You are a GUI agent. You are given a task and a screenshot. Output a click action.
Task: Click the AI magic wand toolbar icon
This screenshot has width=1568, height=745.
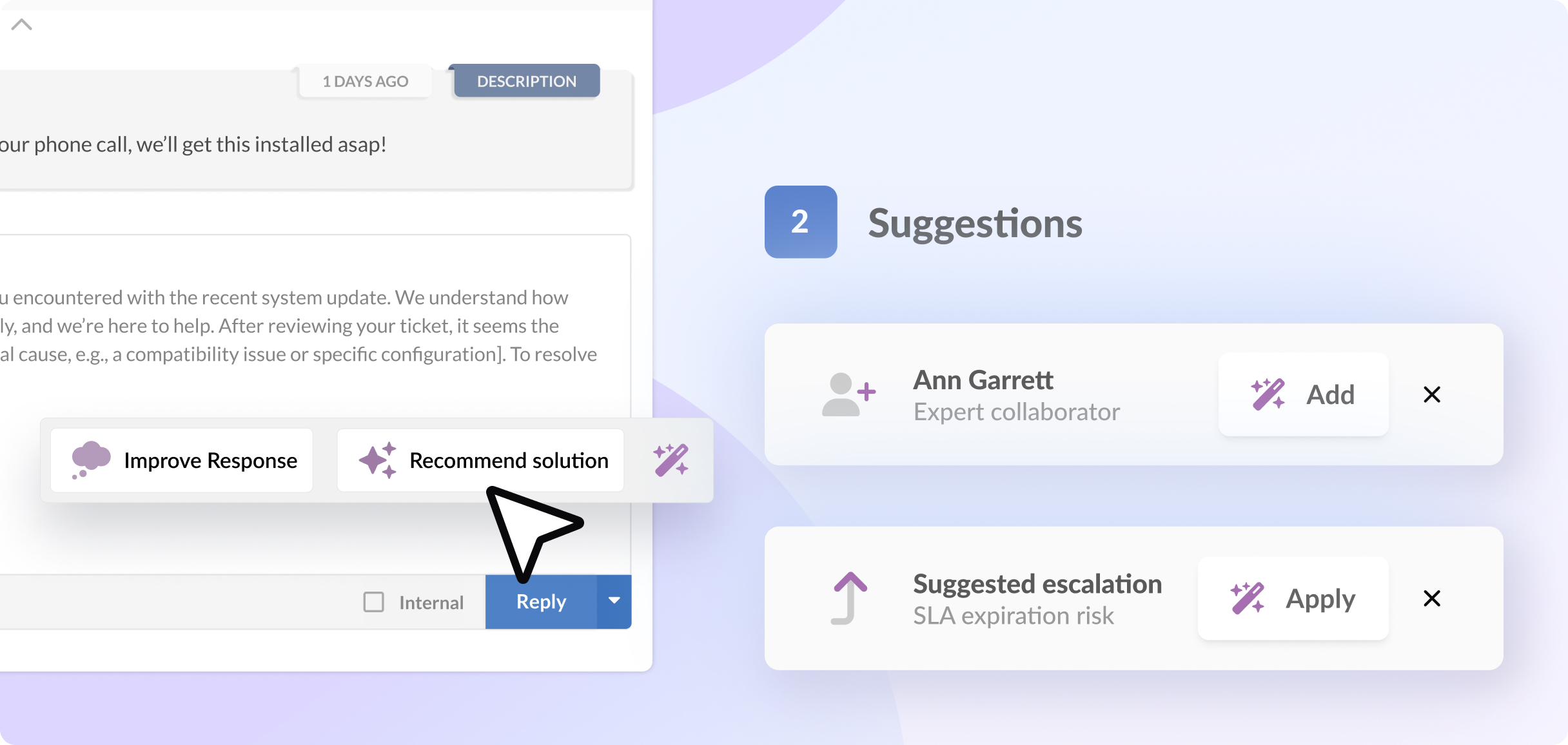tap(670, 460)
